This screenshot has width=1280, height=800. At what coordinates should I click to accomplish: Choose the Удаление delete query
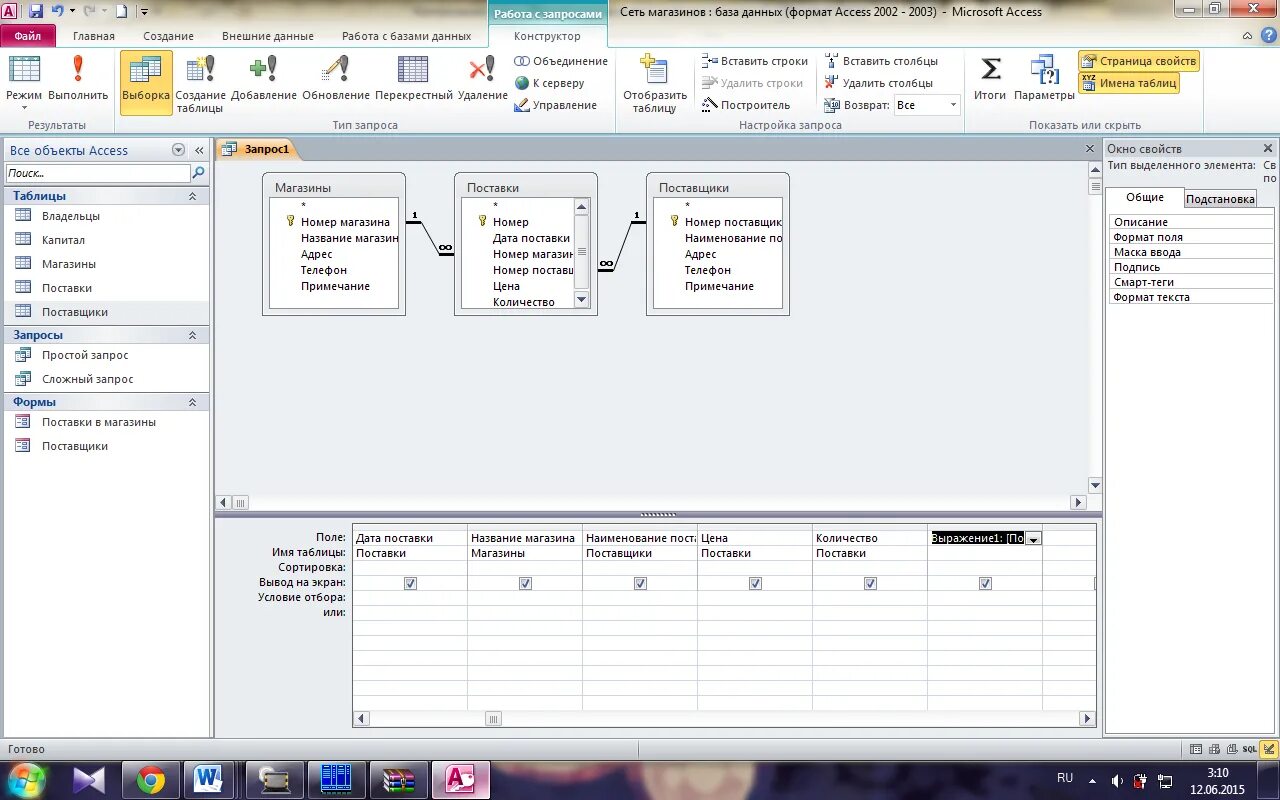coord(483,80)
